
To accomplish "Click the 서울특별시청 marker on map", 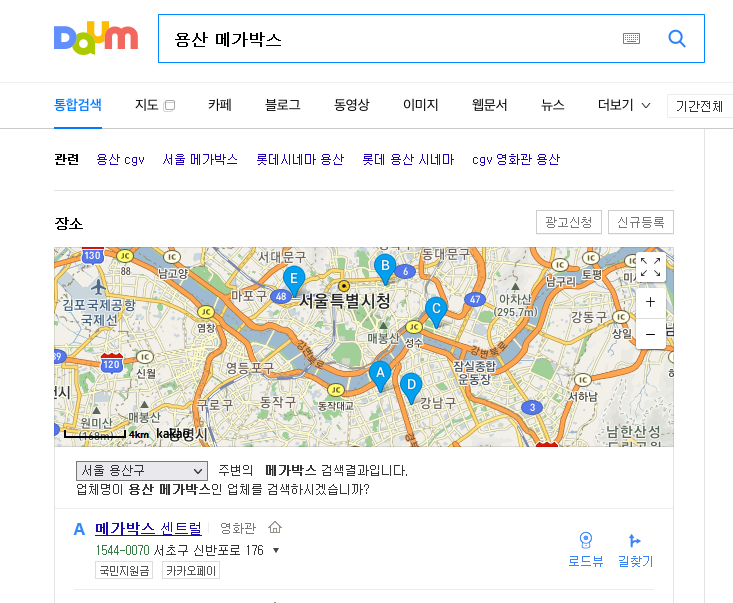I will (344, 286).
